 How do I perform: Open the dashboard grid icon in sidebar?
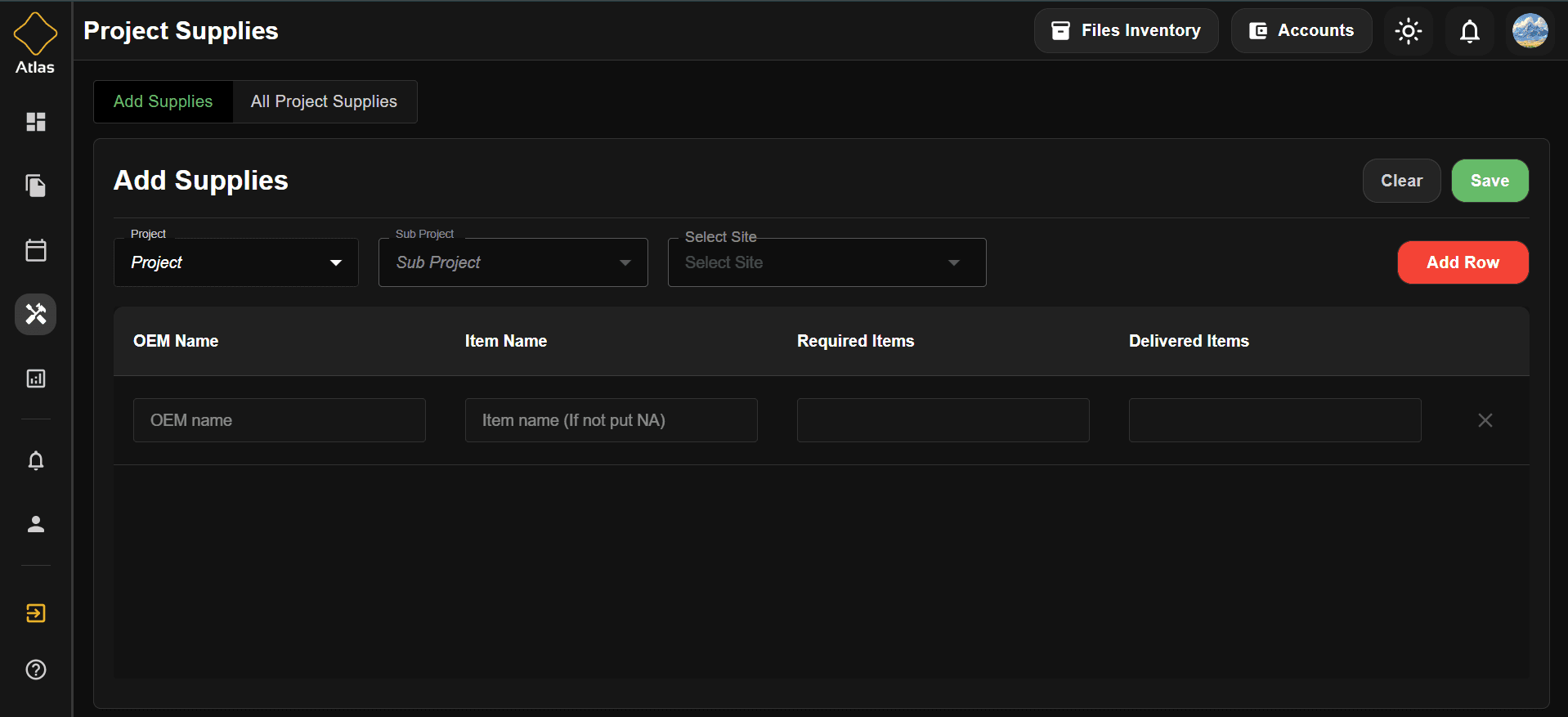tap(35, 122)
